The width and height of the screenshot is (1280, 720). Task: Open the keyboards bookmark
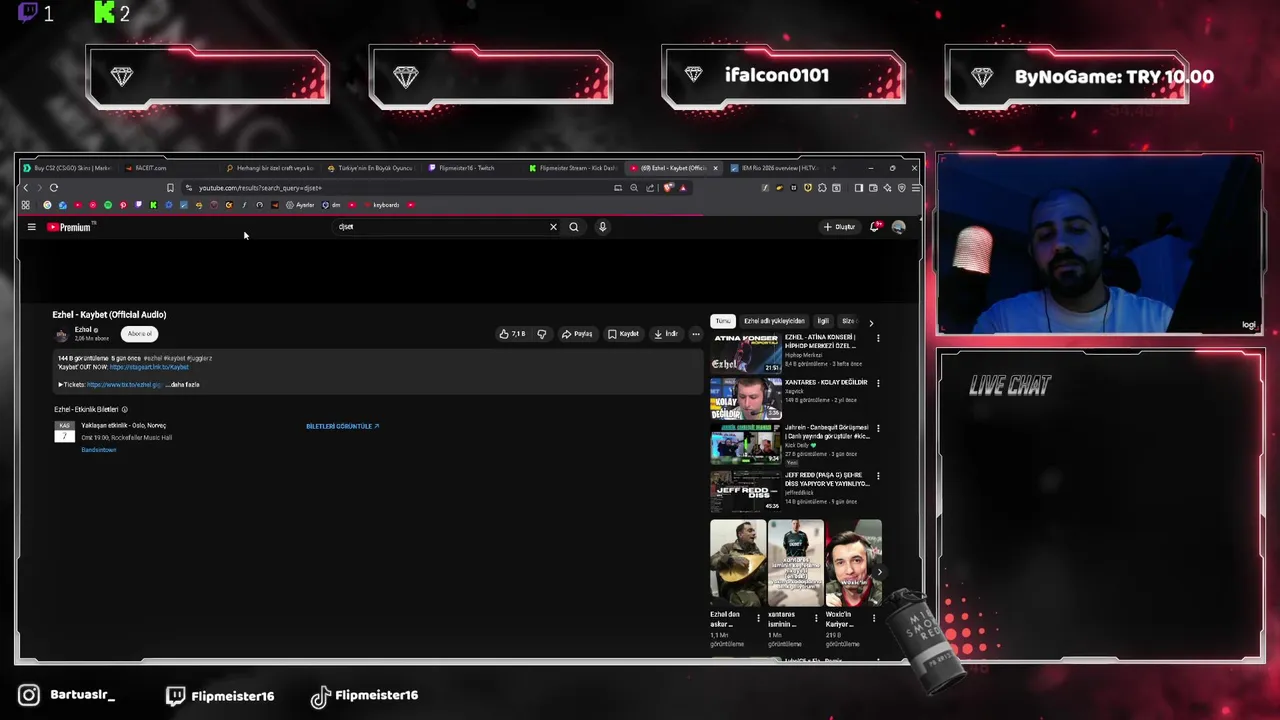tap(381, 205)
